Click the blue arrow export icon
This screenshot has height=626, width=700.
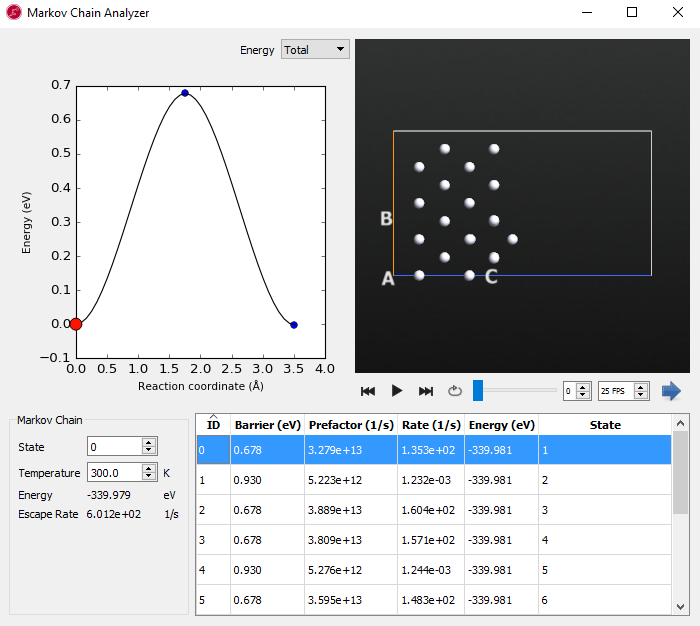point(671,391)
